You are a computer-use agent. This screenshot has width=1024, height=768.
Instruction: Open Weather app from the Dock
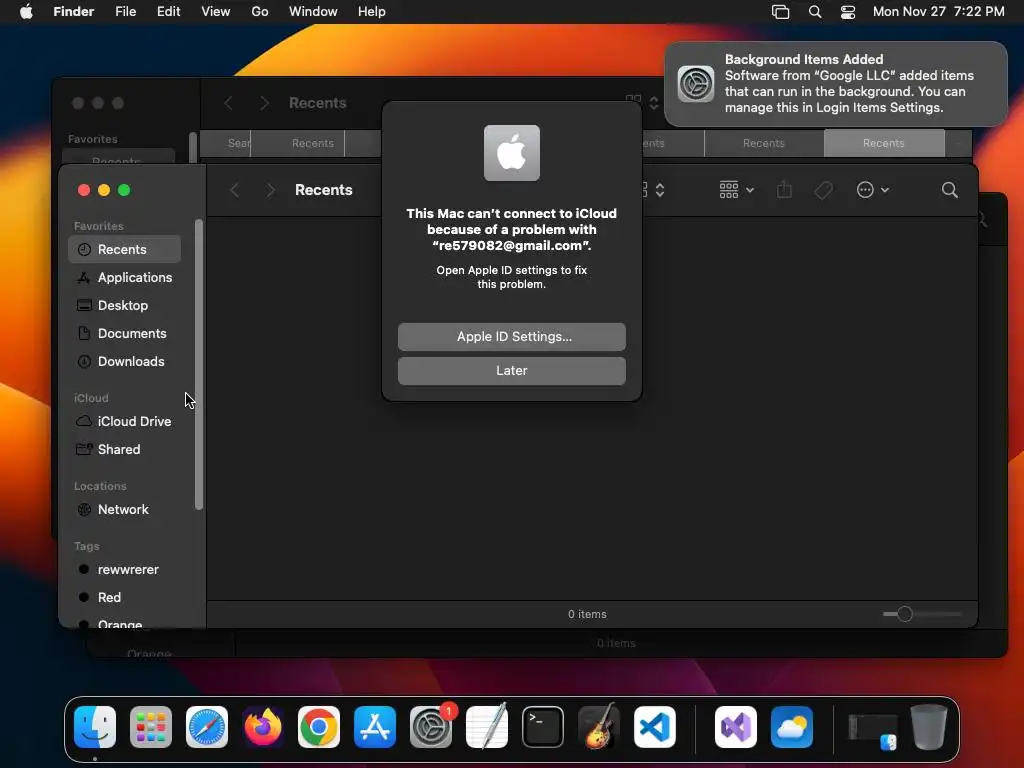792,727
